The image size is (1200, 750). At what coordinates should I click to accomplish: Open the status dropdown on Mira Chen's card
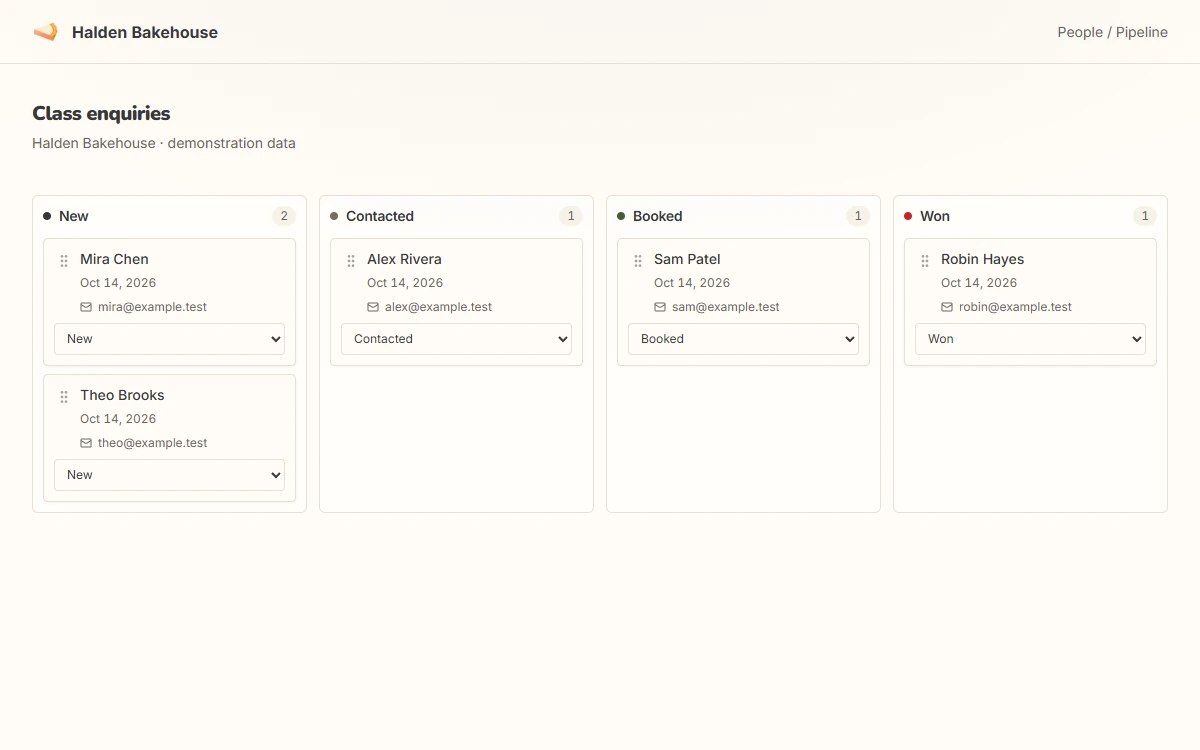click(169, 339)
